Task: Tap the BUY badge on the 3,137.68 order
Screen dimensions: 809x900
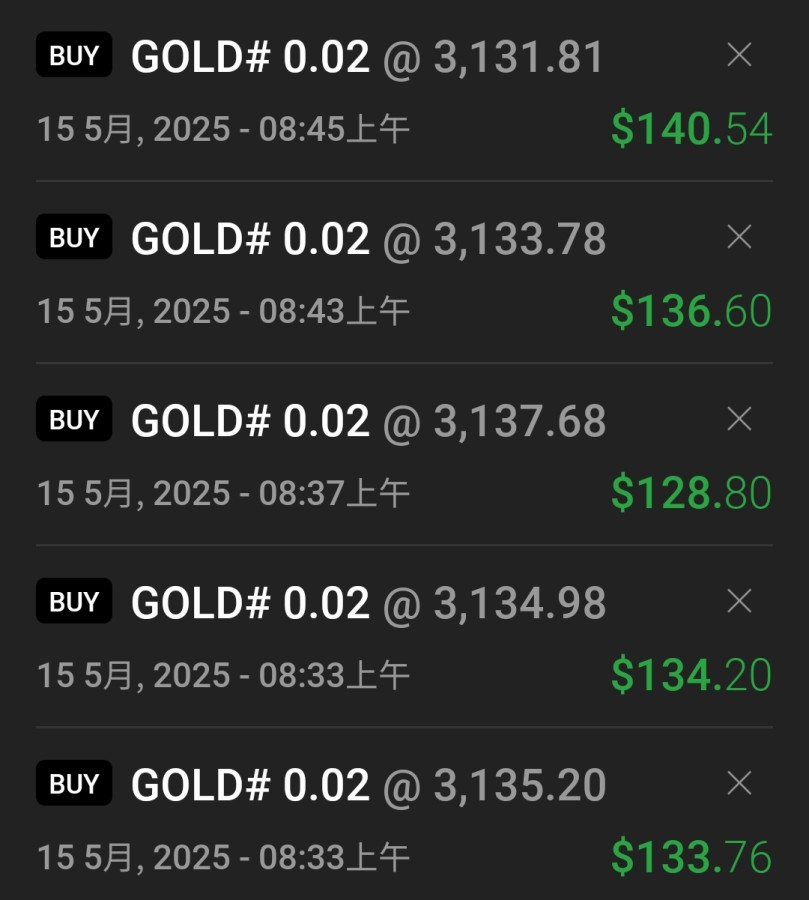Action: [x=74, y=420]
